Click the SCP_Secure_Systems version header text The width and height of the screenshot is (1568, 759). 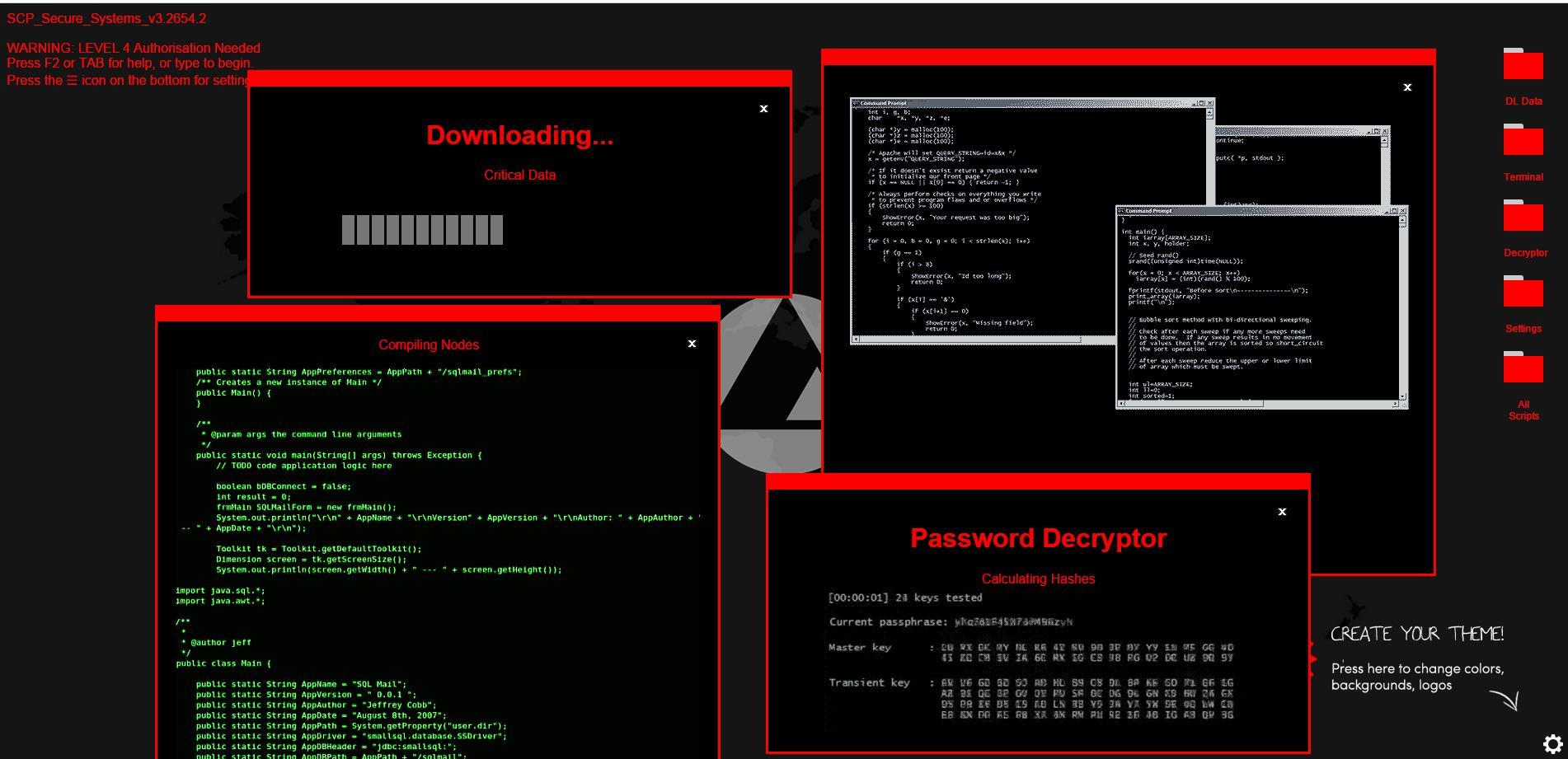coord(106,18)
